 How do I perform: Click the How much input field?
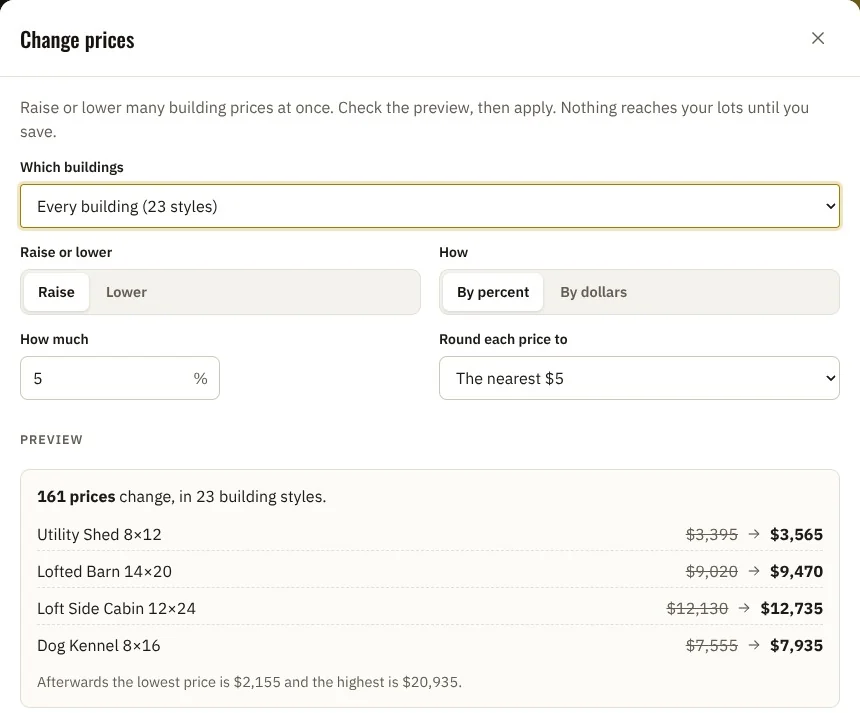tap(120, 378)
